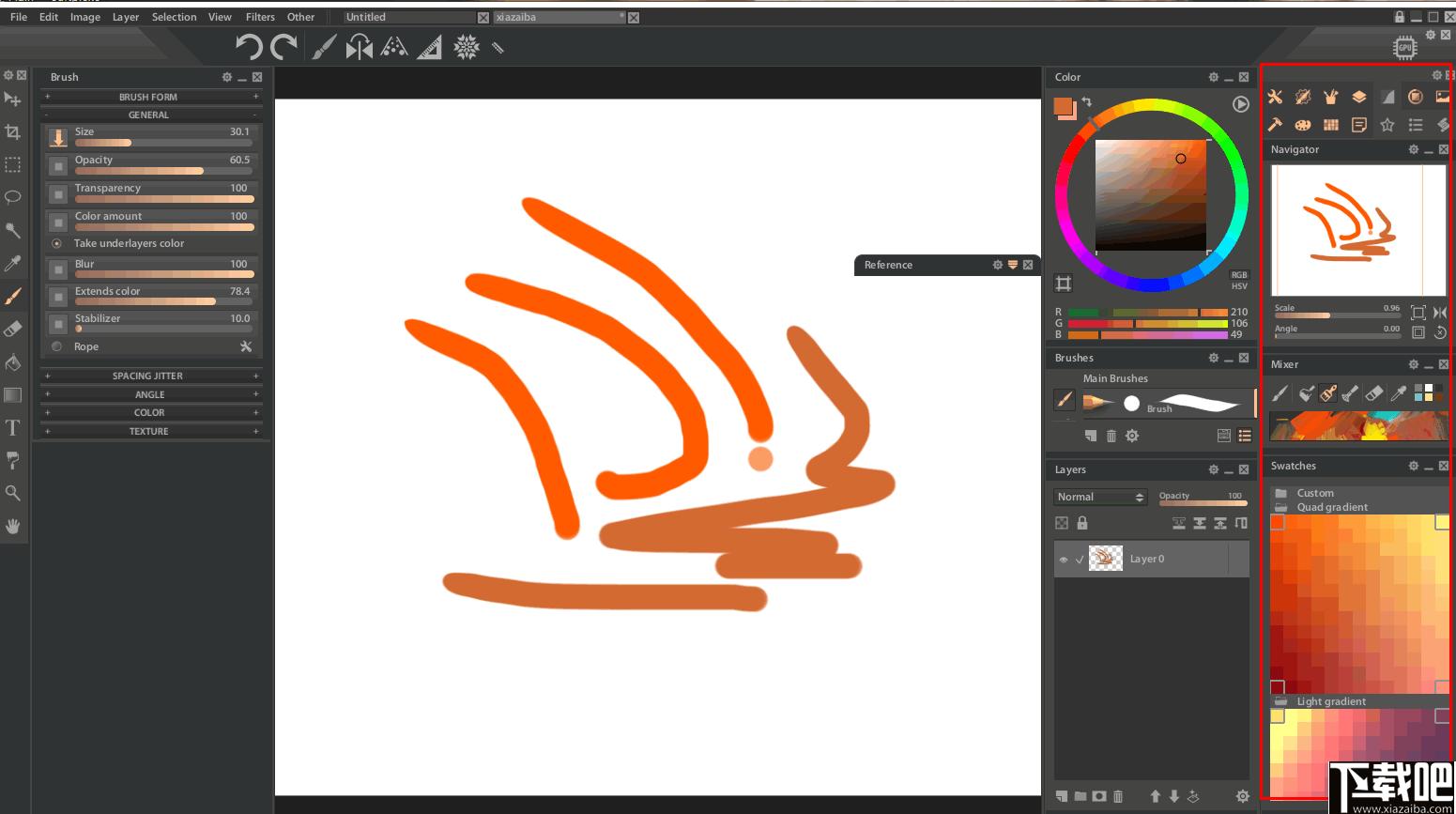Click the kaleidoscope snowflake icon in toolbar
The image size is (1456, 814).
point(467,47)
